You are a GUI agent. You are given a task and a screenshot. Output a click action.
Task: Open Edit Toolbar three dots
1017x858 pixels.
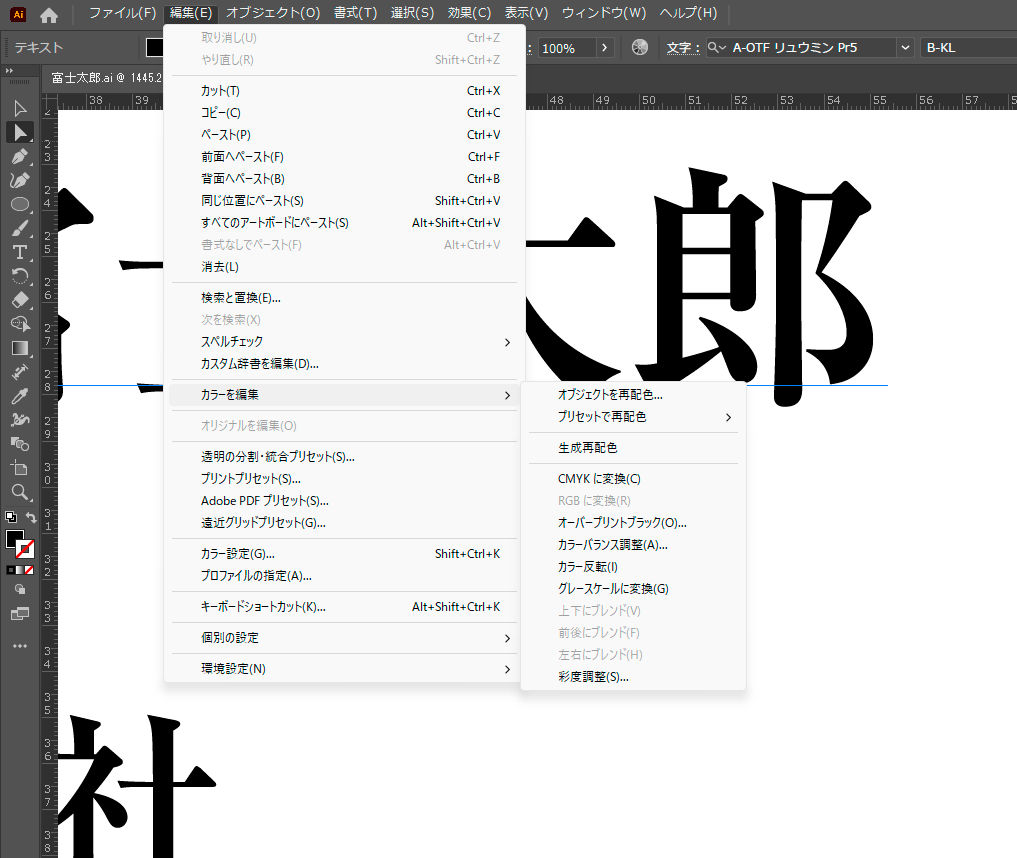coord(19,646)
